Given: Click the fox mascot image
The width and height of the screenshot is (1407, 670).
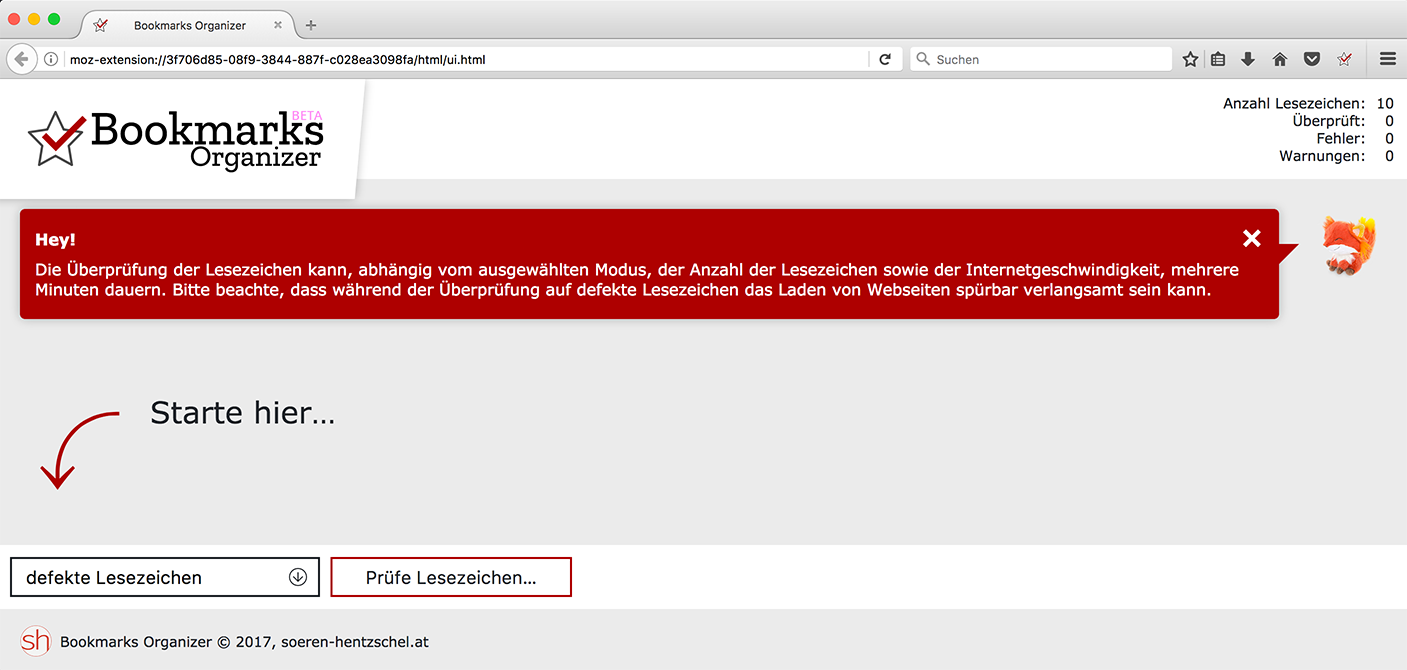Looking at the screenshot, I should point(1348,245).
